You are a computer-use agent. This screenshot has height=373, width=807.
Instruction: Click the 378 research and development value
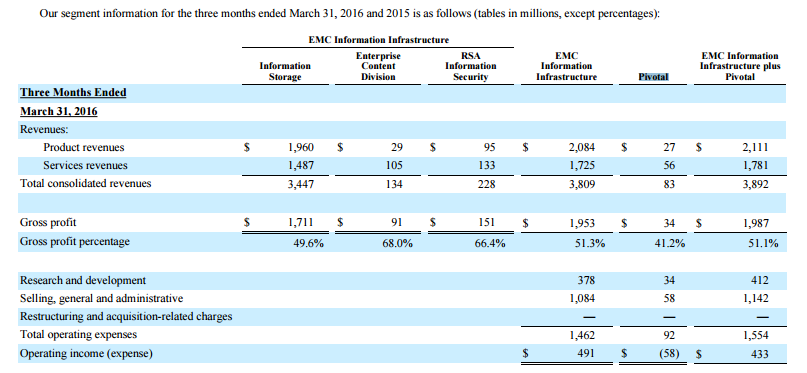pyautogui.click(x=587, y=280)
